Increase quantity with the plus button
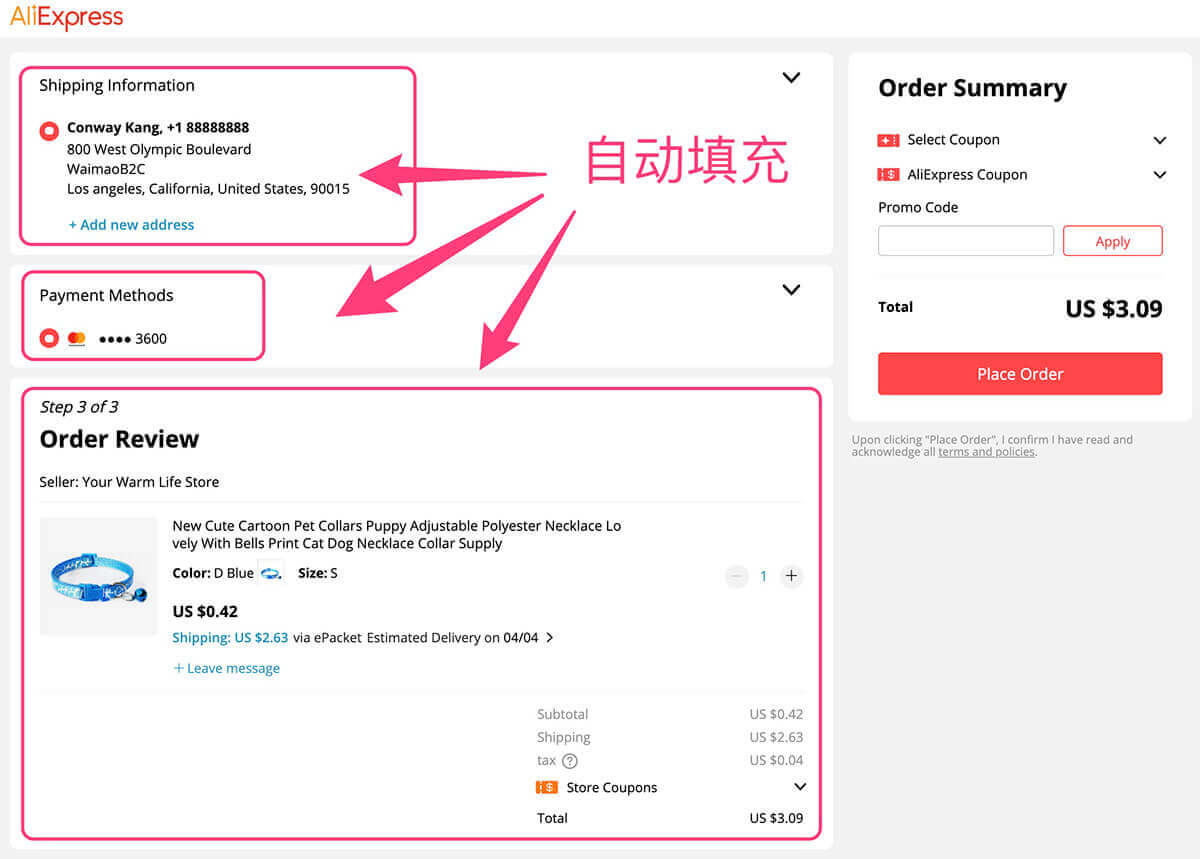The image size is (1200, 859). pyautogui.click(x=791, y=576)
